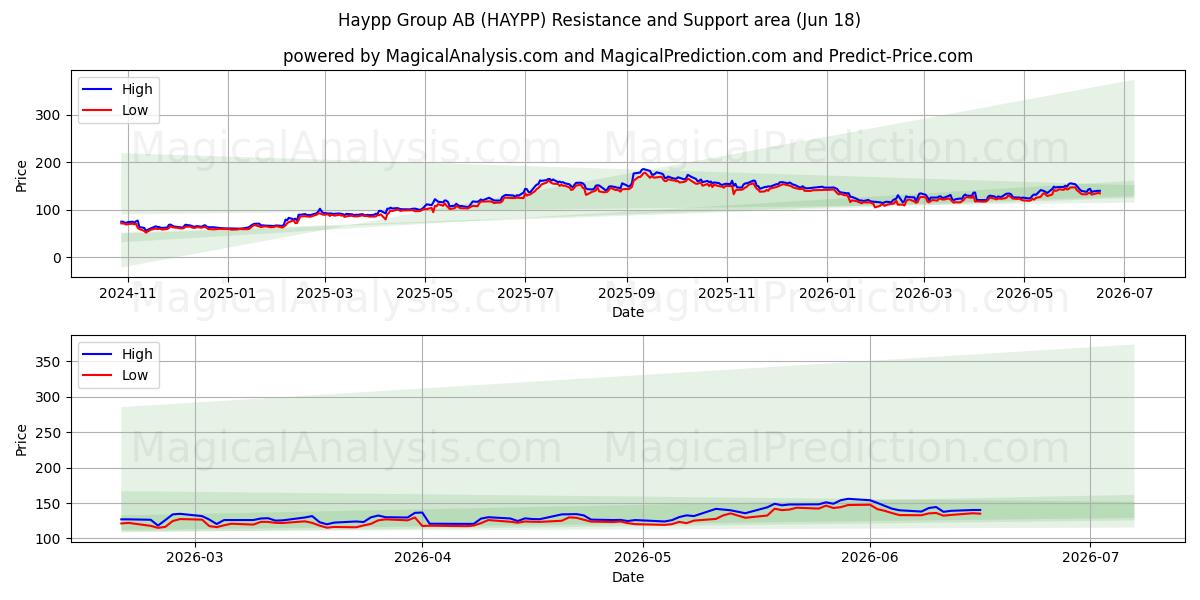Click the 'Date' x-axis title of the top chart
The height and width of the screenshot is (600, 1200).
[628, 313]
